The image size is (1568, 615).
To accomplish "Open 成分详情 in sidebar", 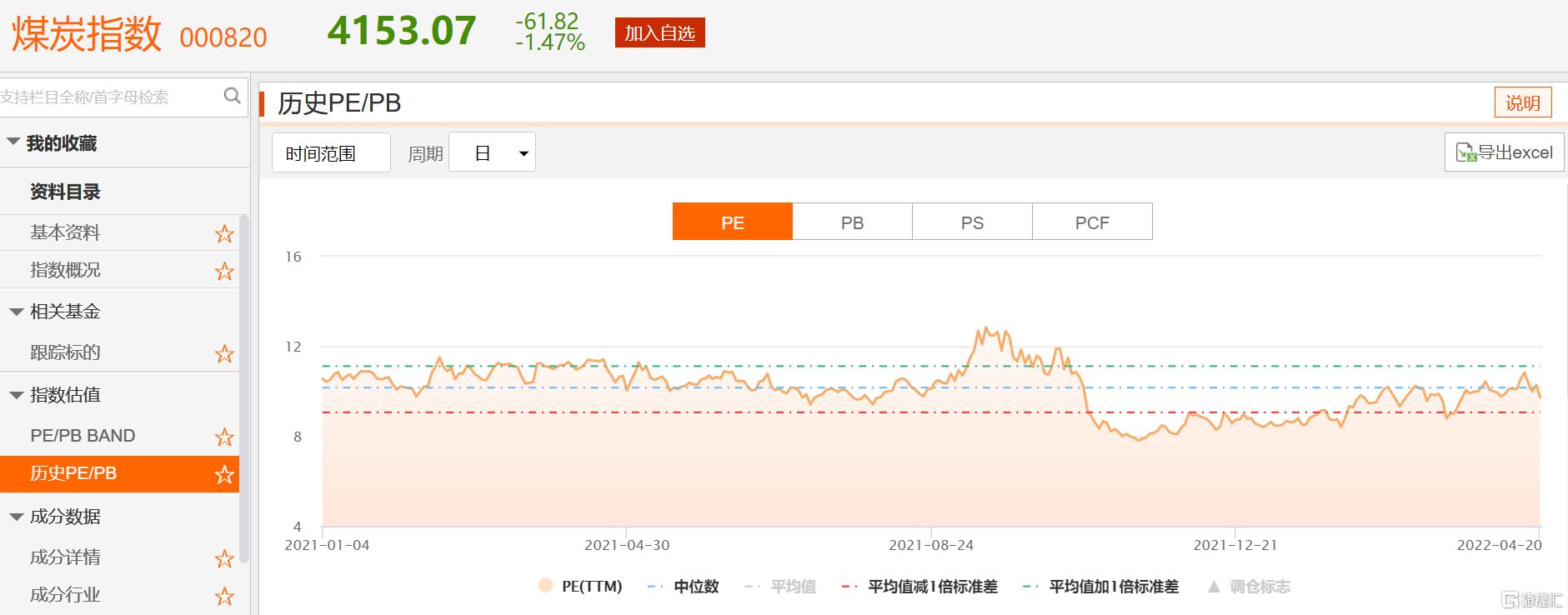I will (65, 557).
